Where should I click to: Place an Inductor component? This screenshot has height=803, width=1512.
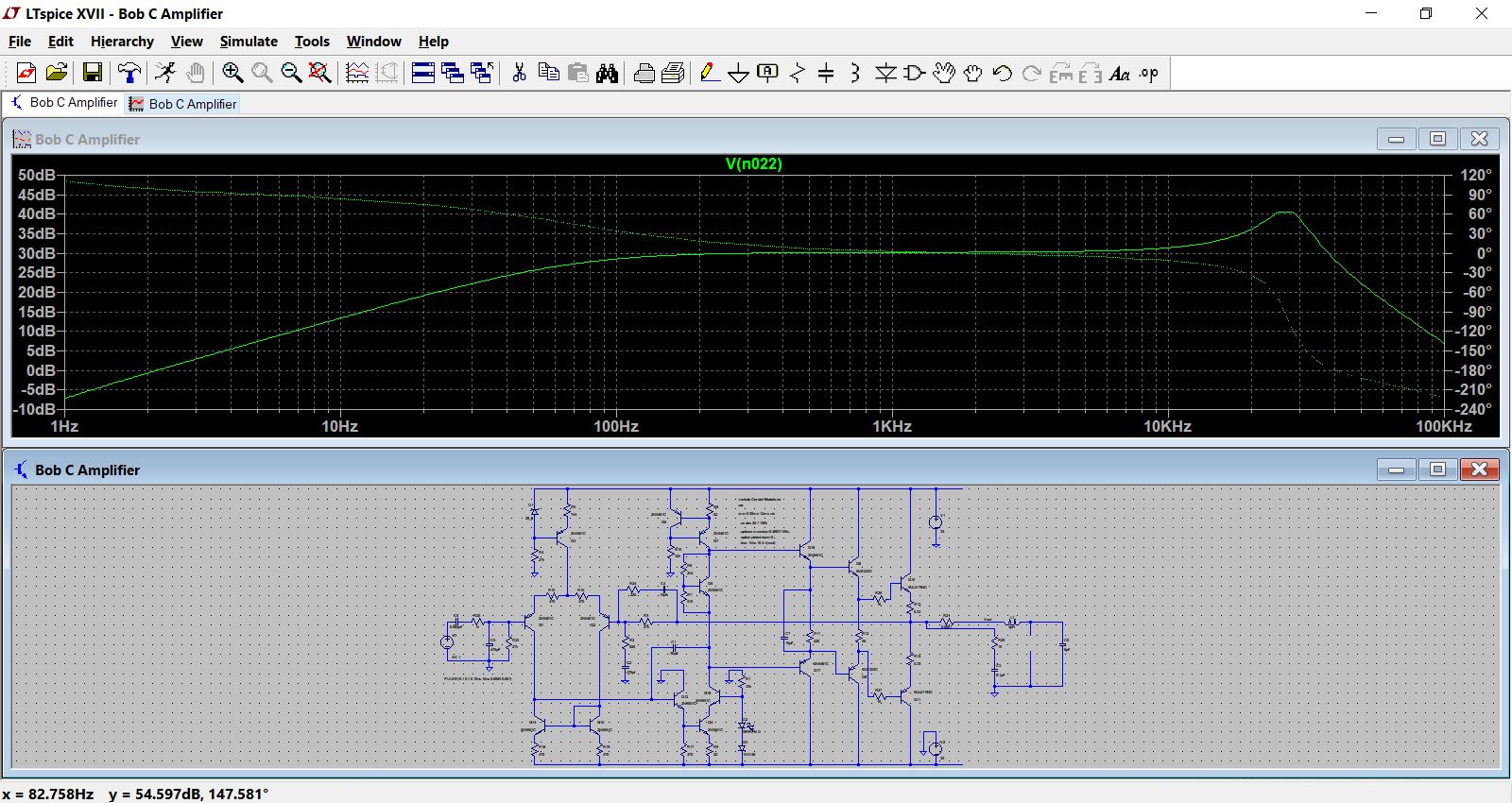855,73
